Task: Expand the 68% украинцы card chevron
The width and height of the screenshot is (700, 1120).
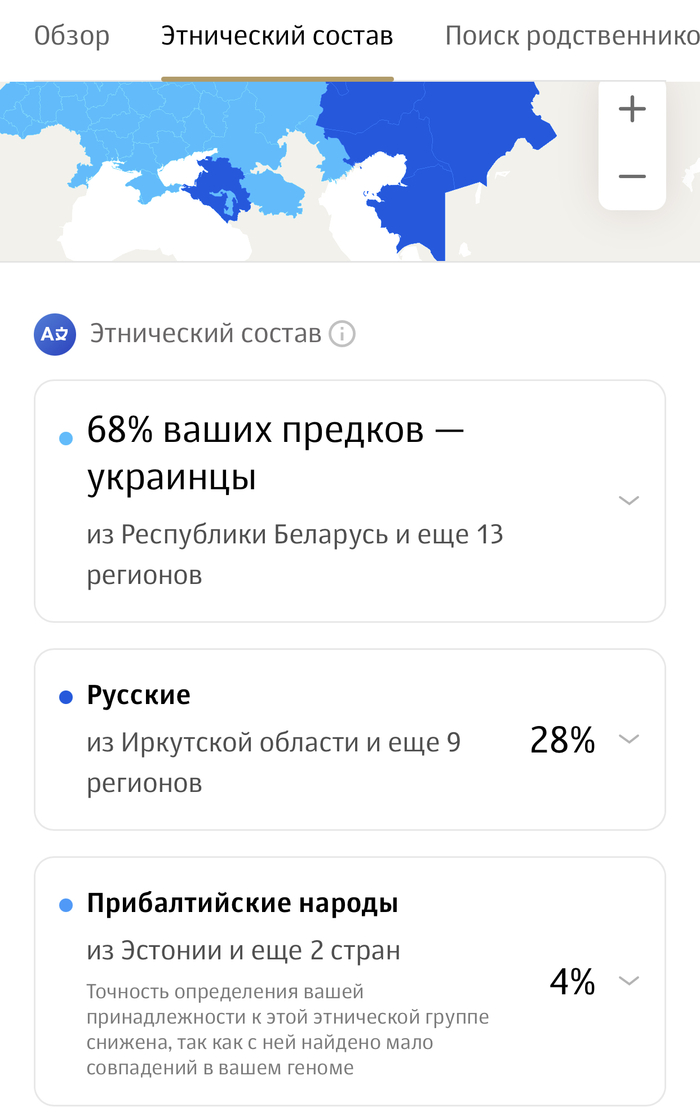Action: pos(628,500)
